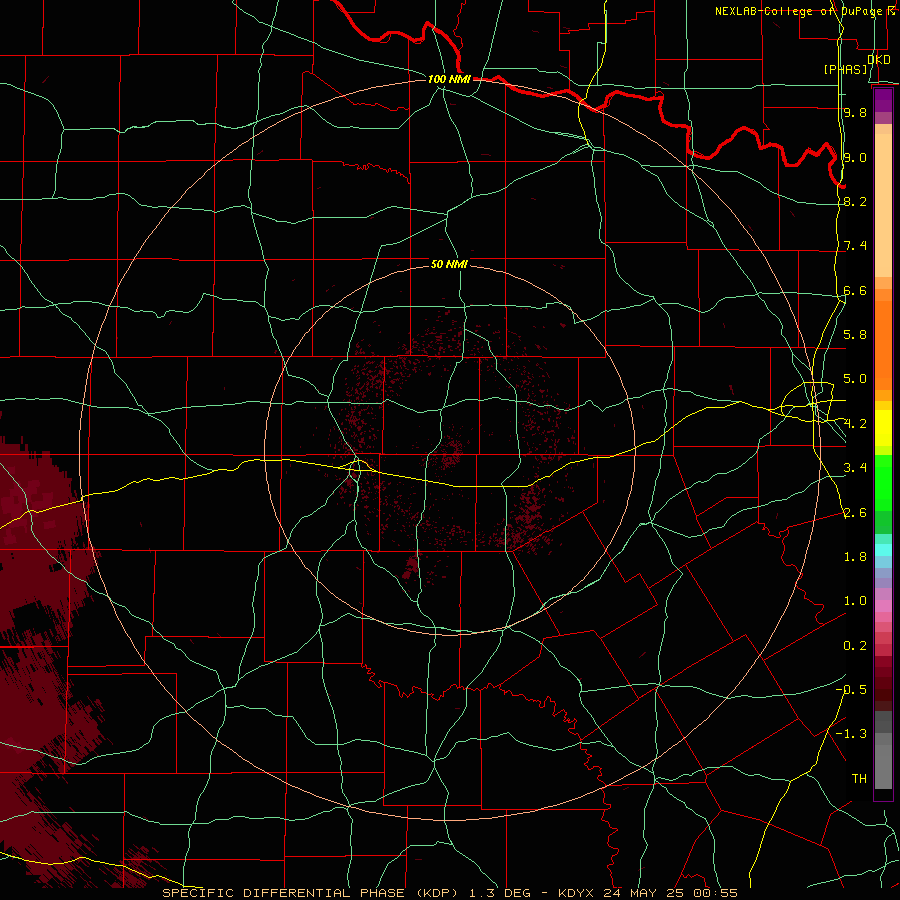This screenshot has height=900, width=900.
Task: Click the 50 NMI range ring label
Action: 449,264
